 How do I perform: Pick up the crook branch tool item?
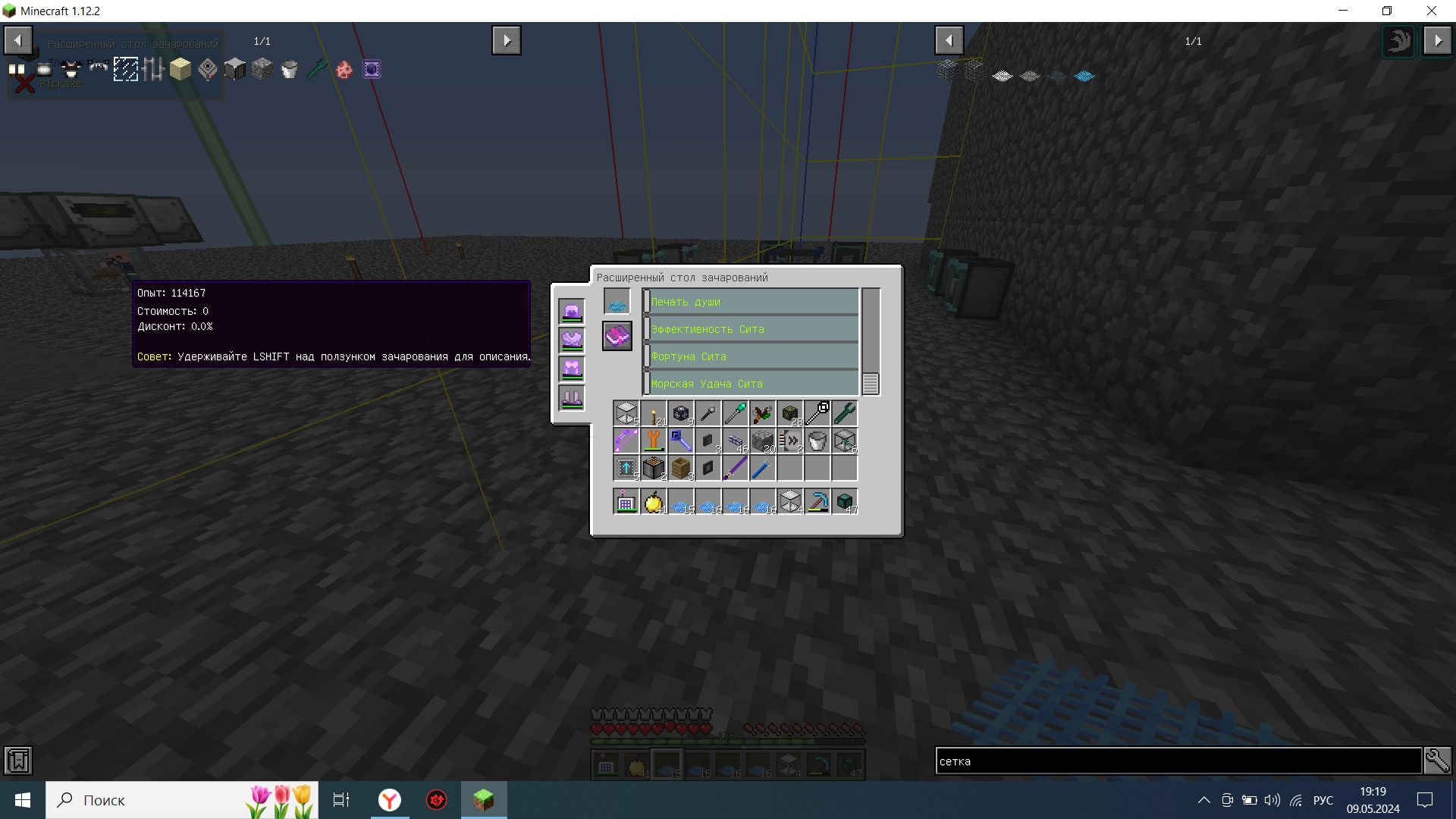763,414
